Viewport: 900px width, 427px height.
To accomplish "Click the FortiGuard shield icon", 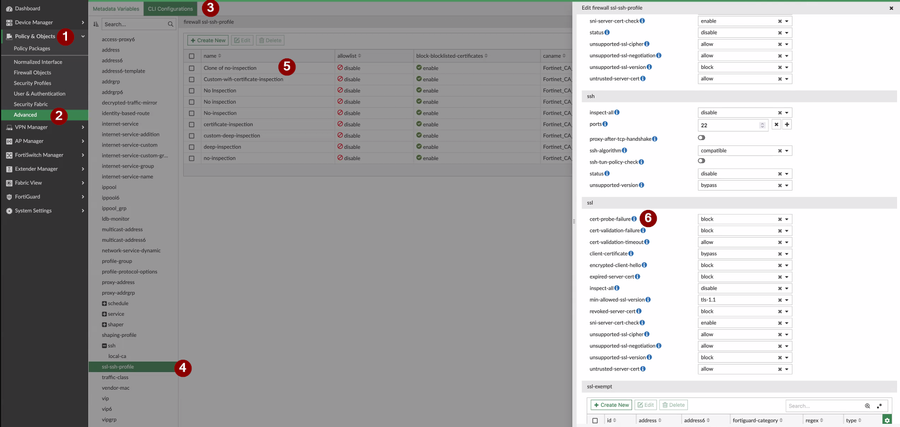I will click(x=9, y=196).
